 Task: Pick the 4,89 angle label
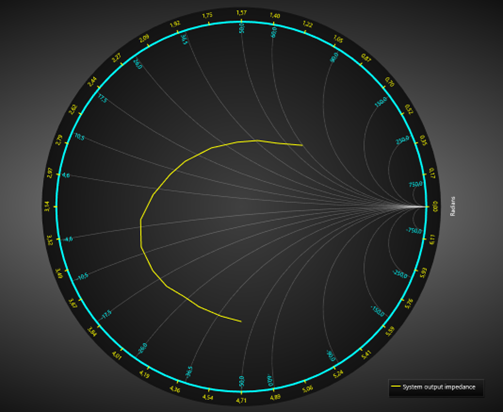275,397
